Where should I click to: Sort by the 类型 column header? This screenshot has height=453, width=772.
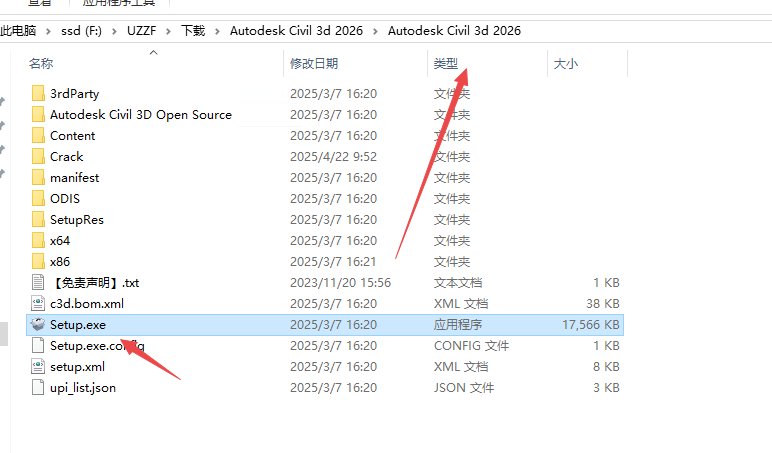coord(446,64)
